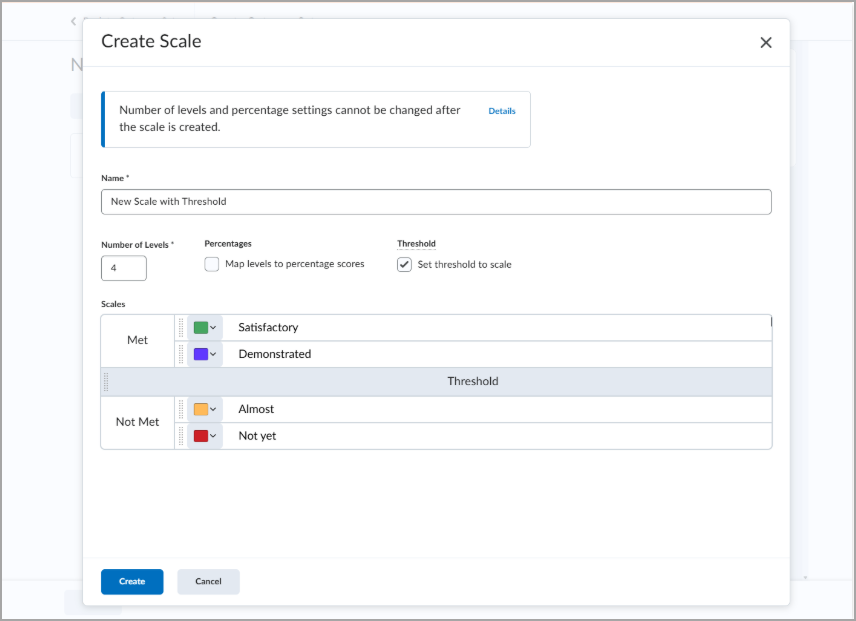Screen dimensions: 856x621
Task: Grab the drag handle beside Not yet
Action: pyautogui.click(x=181, y=436)
